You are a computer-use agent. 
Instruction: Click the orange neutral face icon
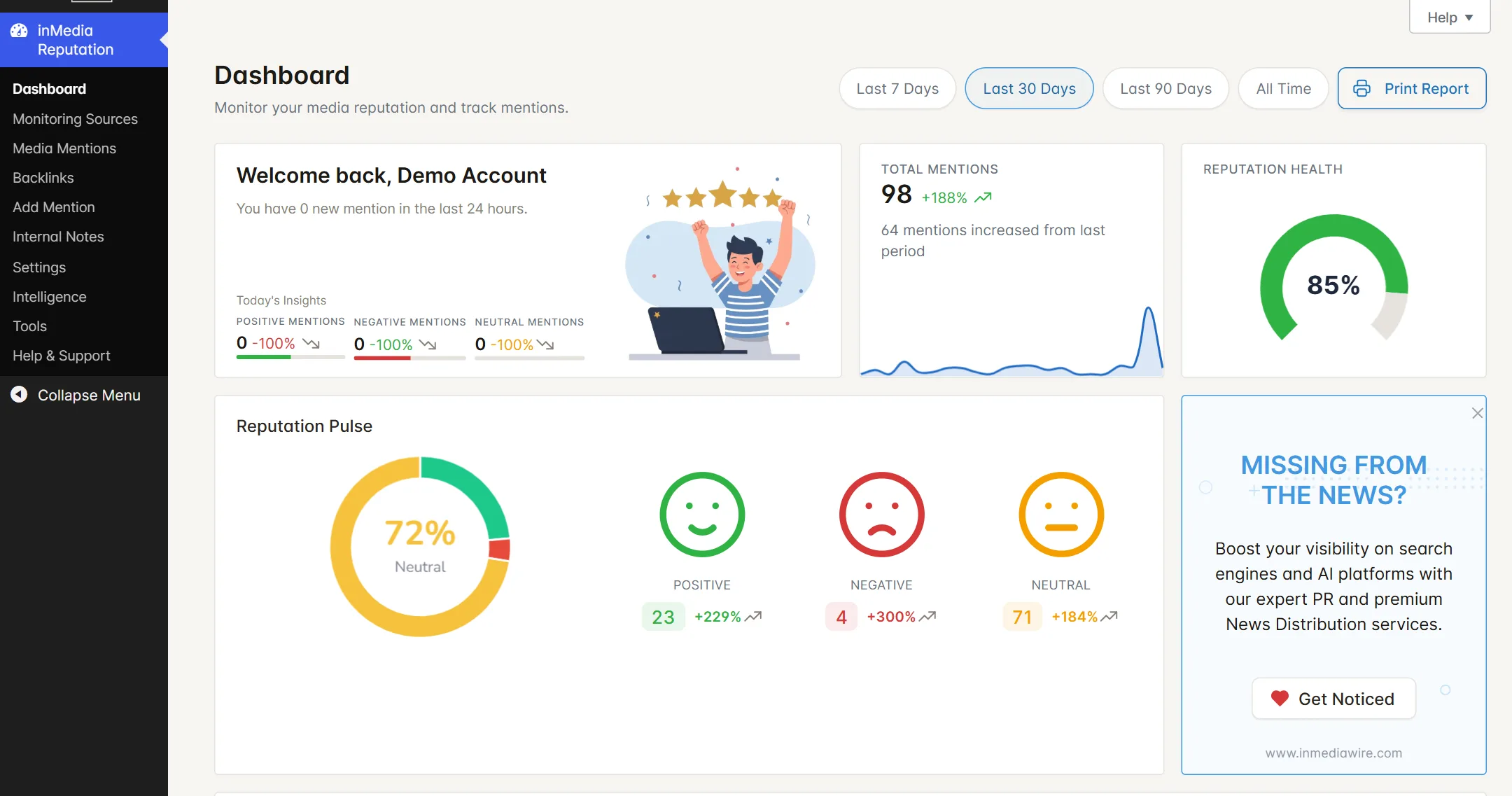coord(1061,515)
